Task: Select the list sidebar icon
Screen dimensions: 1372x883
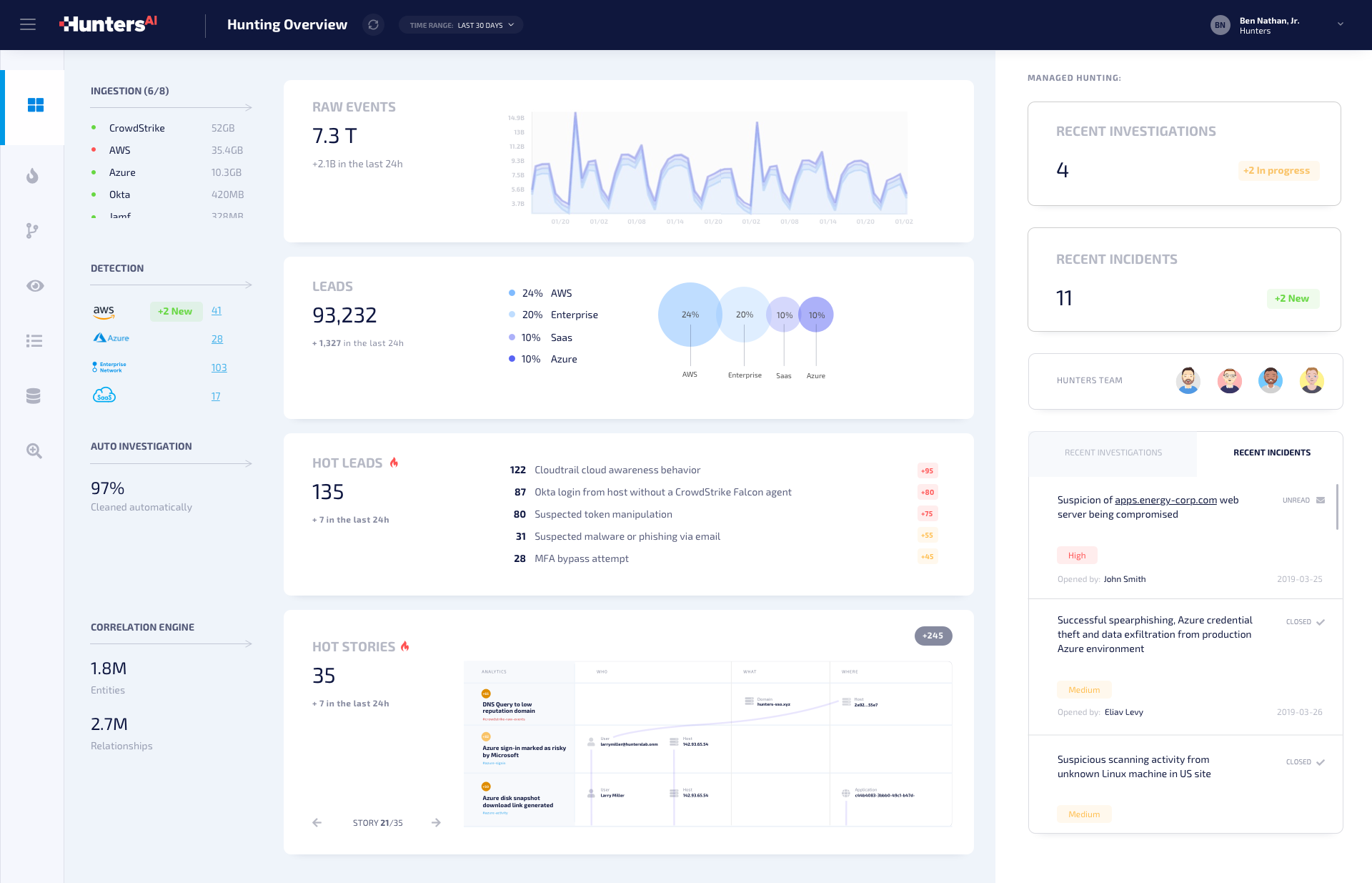Action: pos(34,341)
